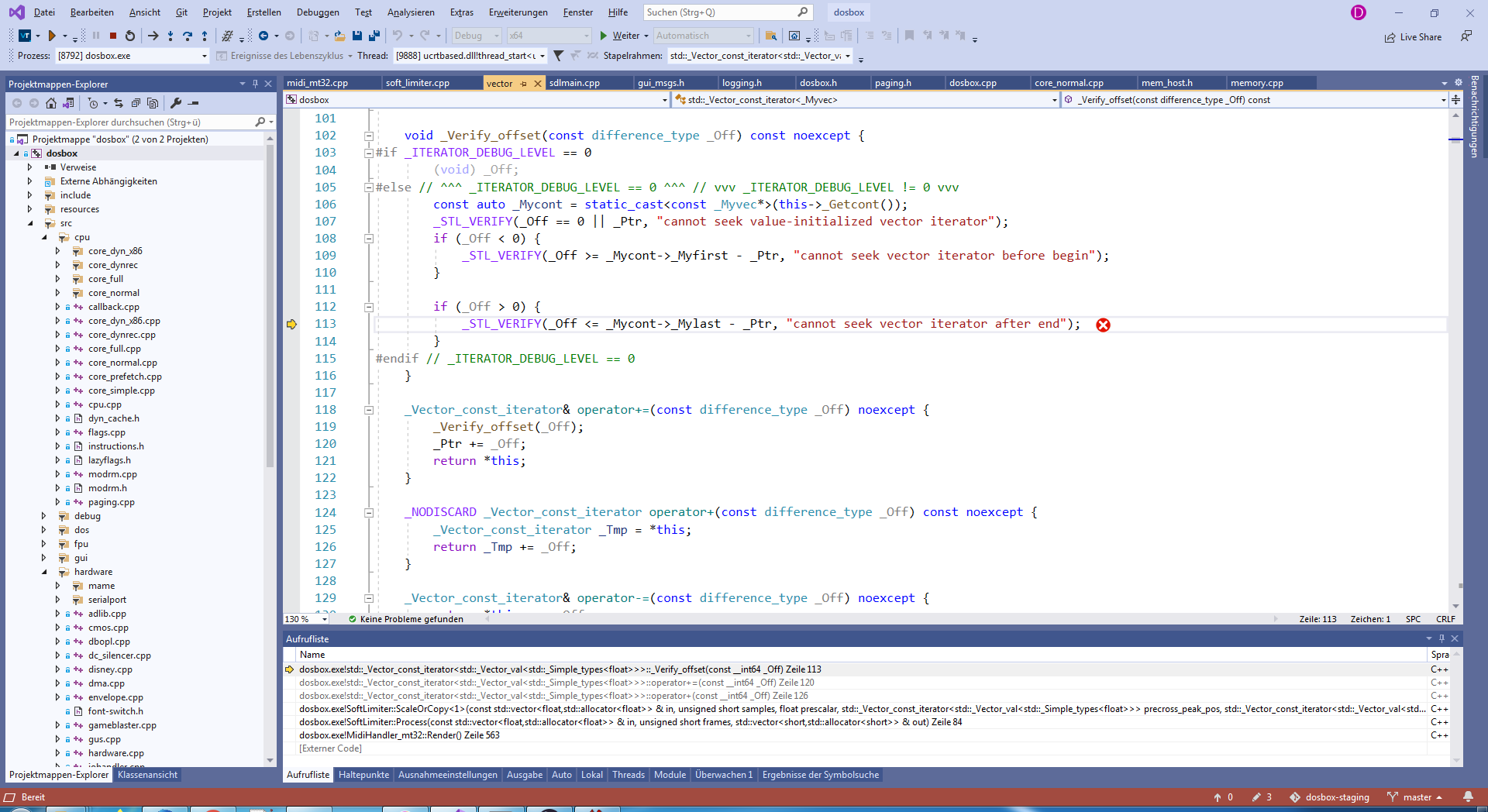
Task: Open the master branch menu in statusbar
Action: pyautogui.click(x=1418, y=797)
